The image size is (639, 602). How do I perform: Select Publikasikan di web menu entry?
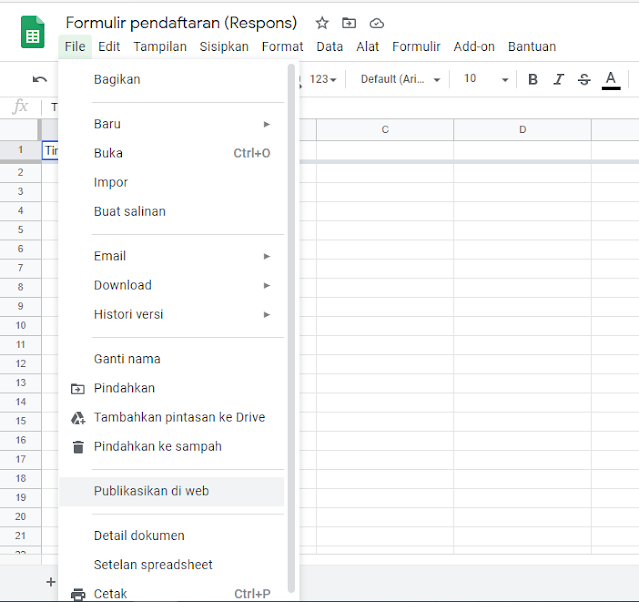pos(151,491)
